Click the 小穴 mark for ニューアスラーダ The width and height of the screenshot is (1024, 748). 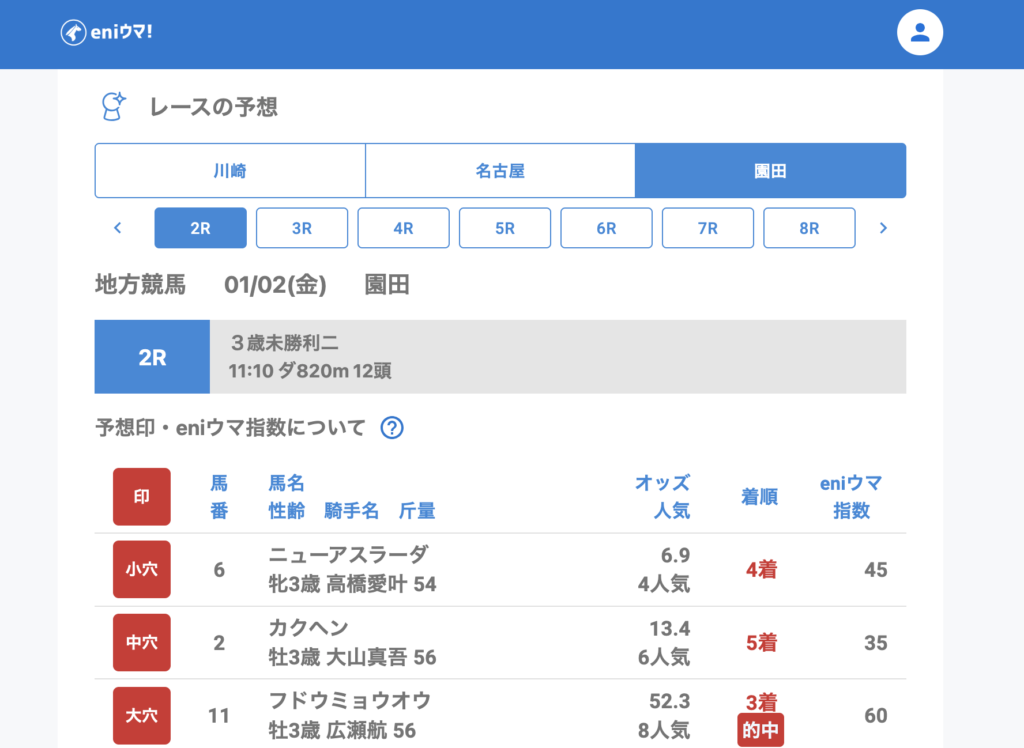coord(142,569)
